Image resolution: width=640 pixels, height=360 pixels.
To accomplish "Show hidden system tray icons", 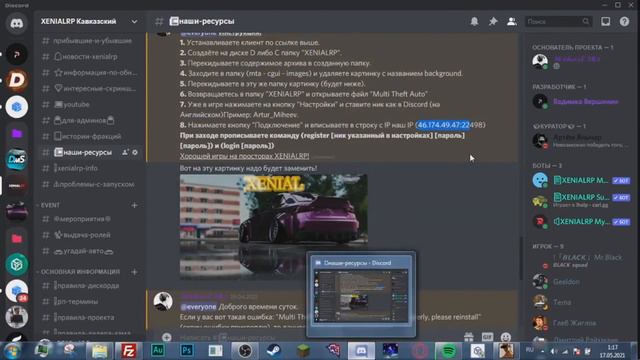I will [542, 351].
